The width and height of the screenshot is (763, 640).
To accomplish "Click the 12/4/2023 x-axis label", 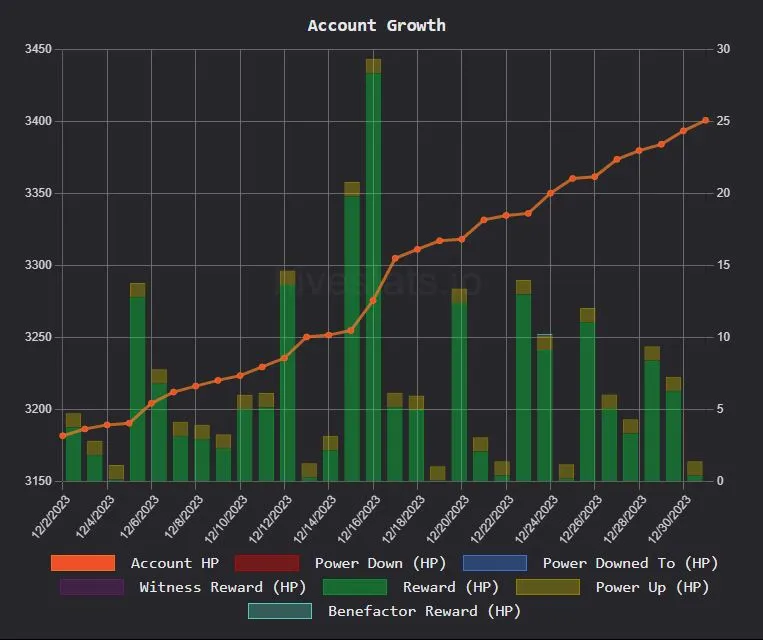I will 95,516.
